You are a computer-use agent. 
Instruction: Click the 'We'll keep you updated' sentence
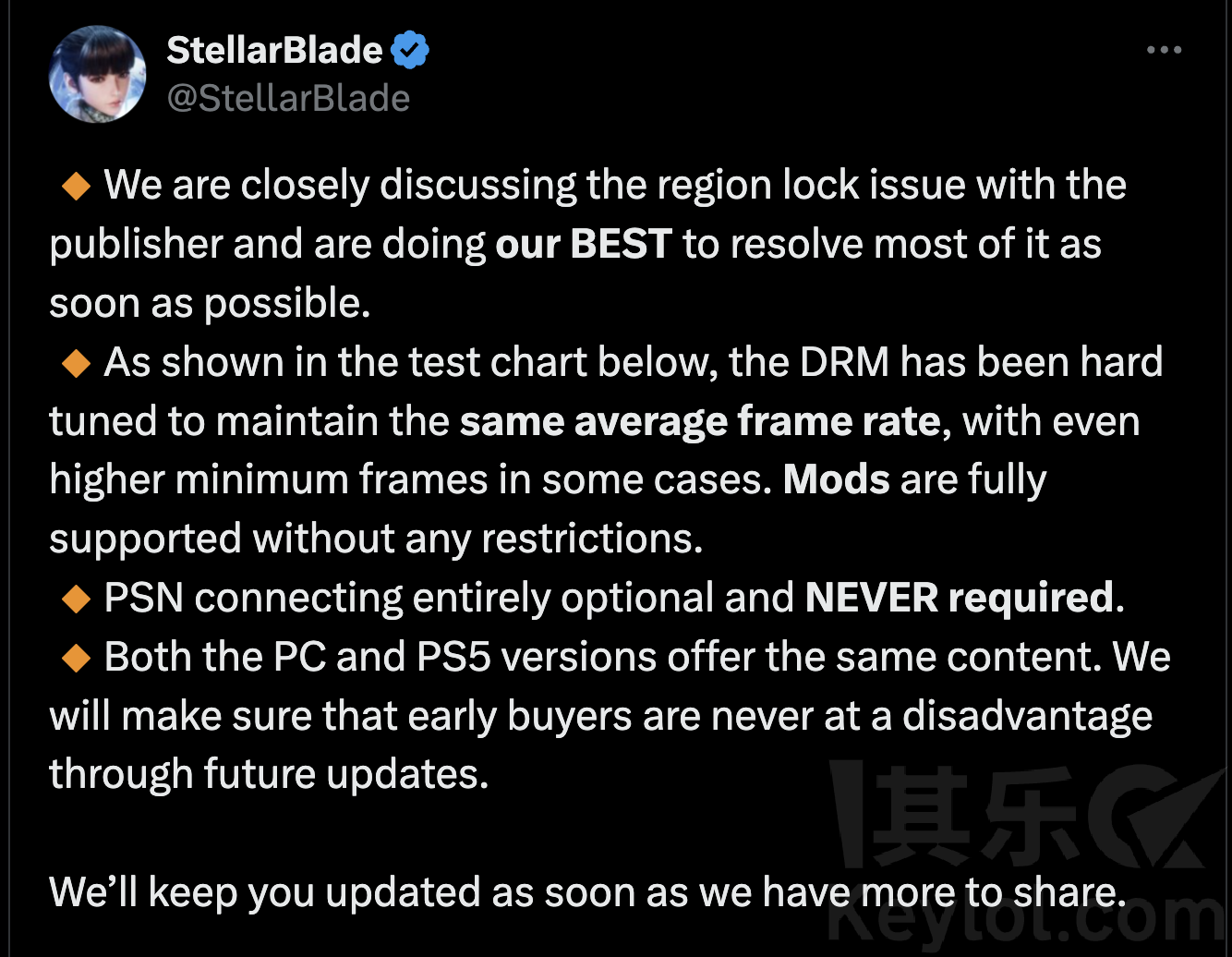588,893
